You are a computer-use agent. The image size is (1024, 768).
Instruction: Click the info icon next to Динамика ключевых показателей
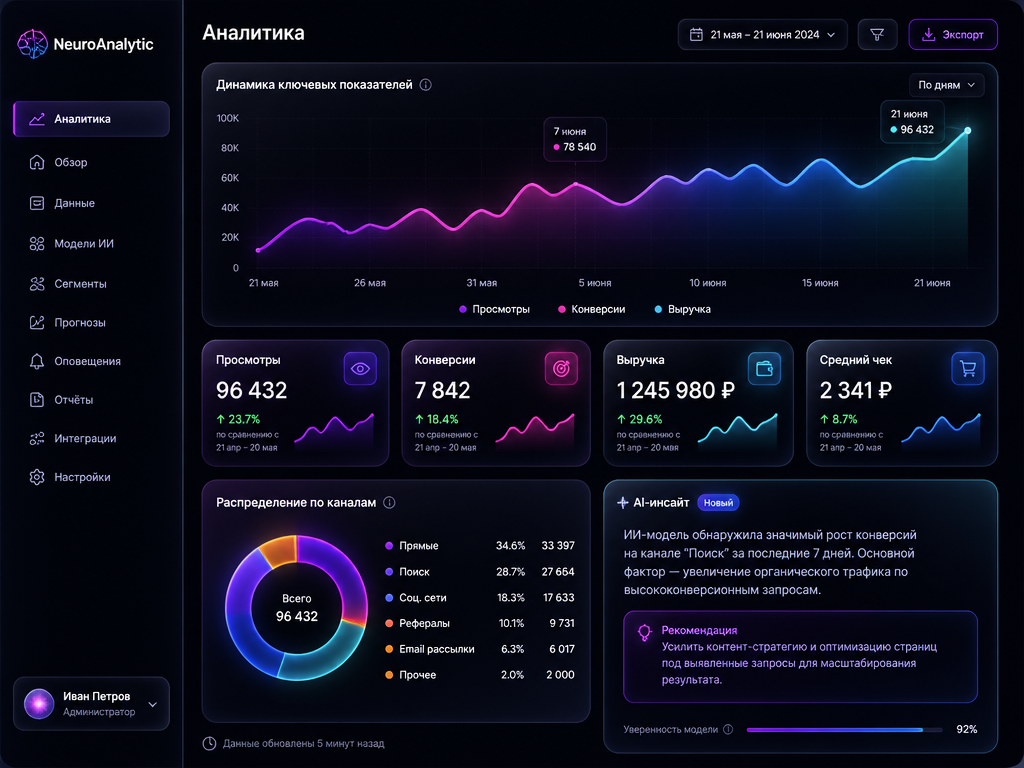(x=425, y=85)
